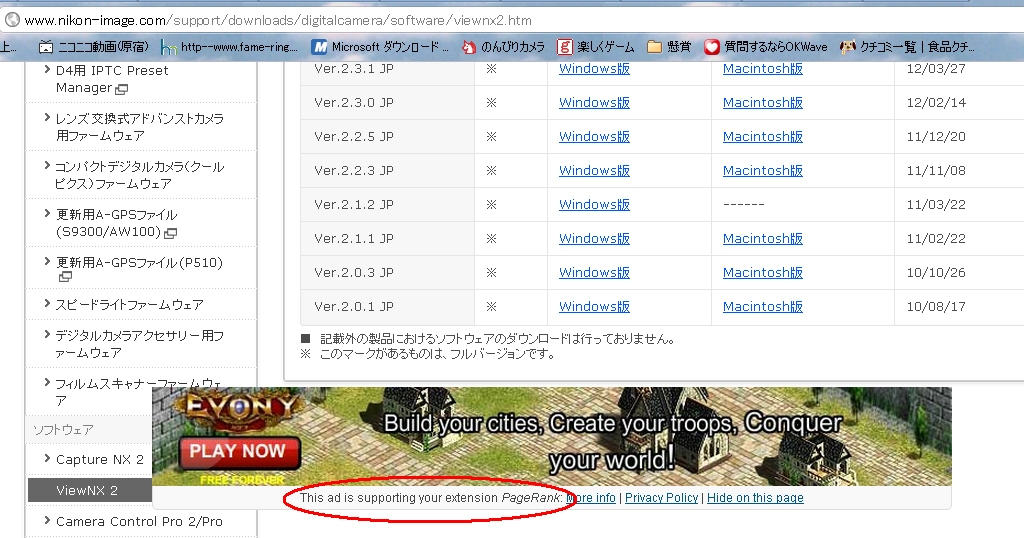1024x538 pixels.
Task: Open D4用 IPTC Preset Manager sidebar link
Action: pos(112,79)
